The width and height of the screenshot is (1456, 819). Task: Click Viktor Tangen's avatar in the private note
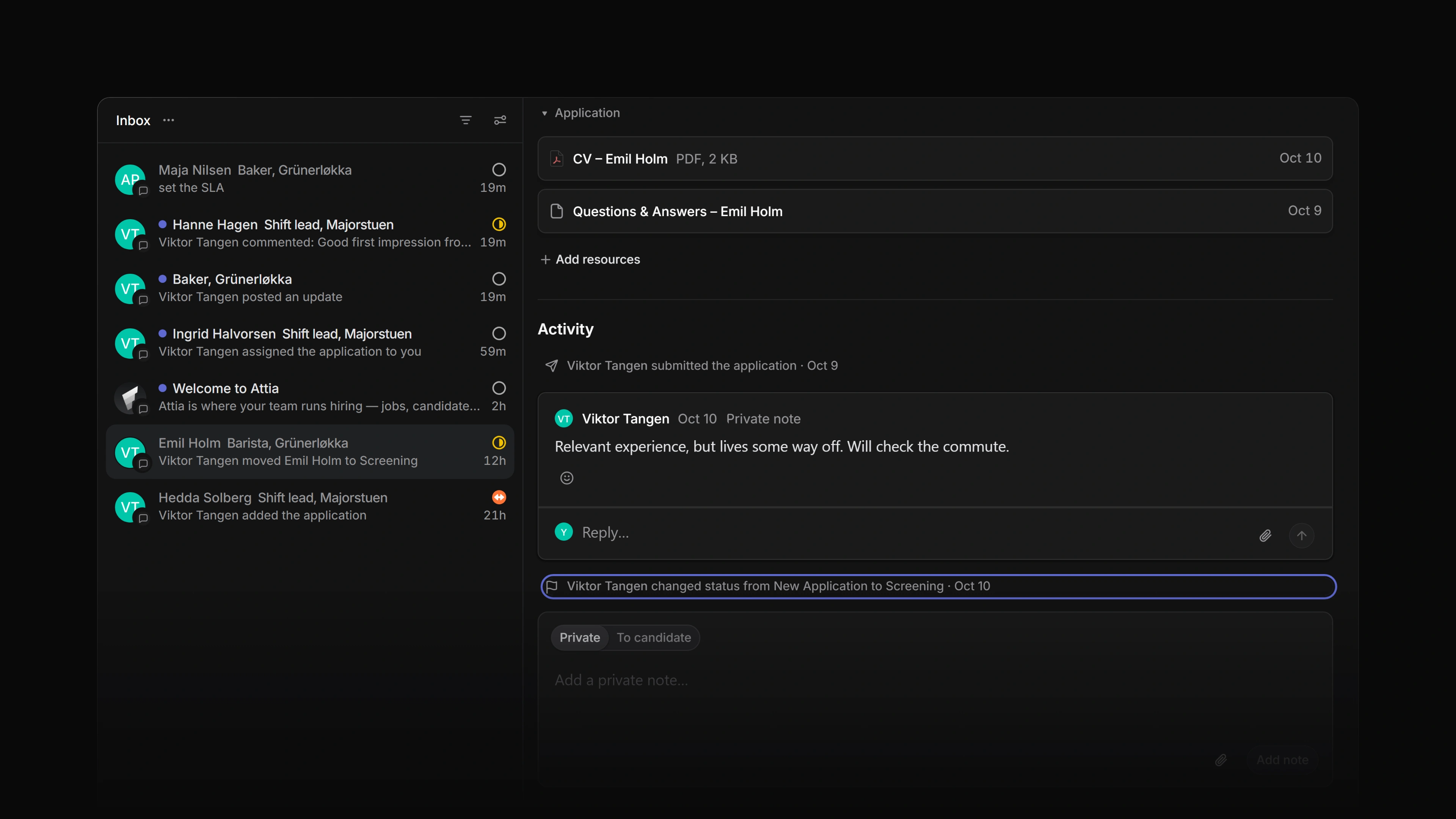(563, 419)
